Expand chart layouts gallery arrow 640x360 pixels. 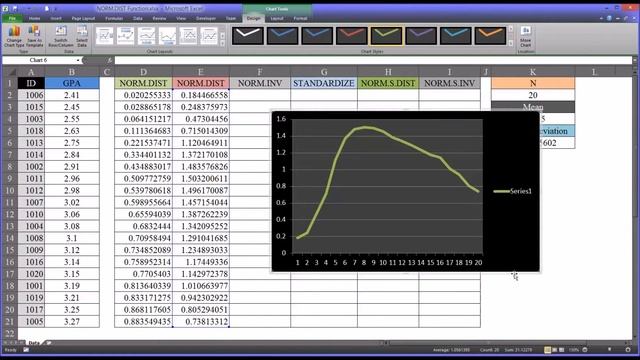click(x=222, y=43)
